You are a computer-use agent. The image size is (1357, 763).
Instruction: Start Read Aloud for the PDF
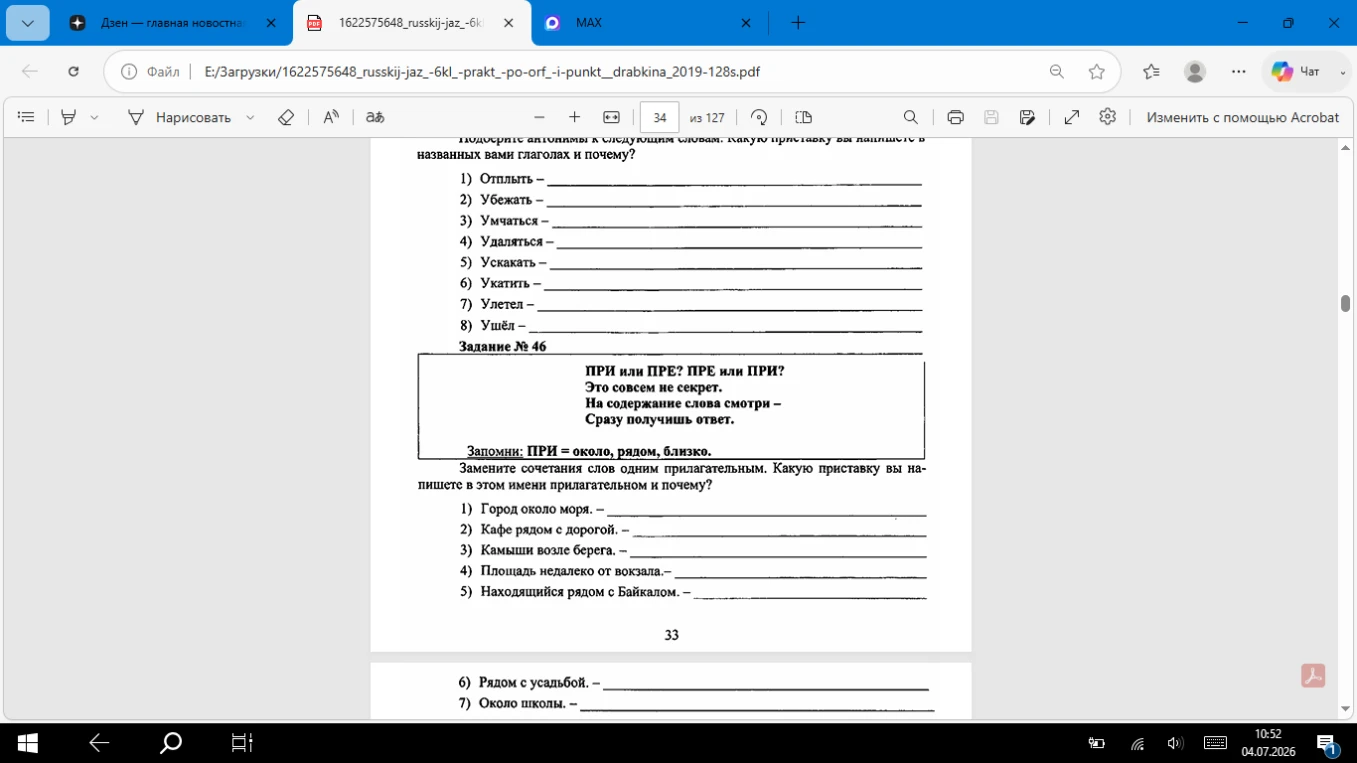point(331,117)
